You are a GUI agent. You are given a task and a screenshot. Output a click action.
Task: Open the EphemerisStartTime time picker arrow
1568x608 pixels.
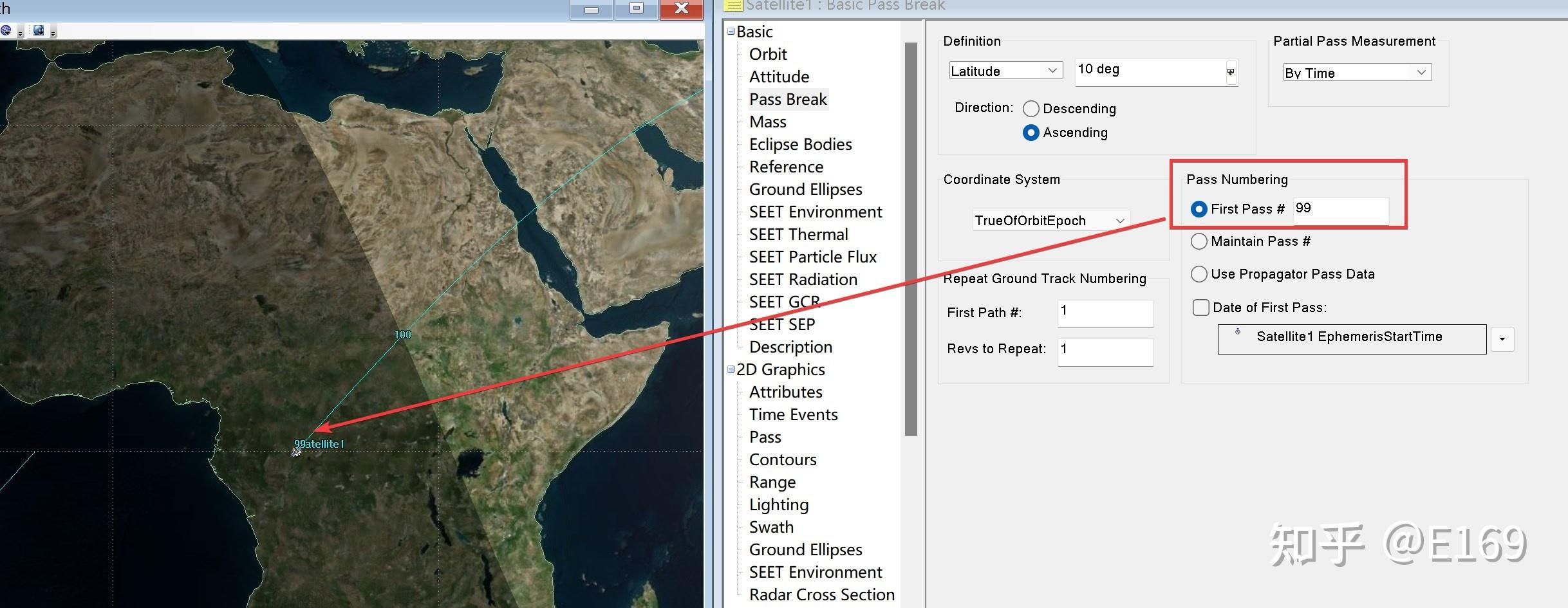point(1502,339)
